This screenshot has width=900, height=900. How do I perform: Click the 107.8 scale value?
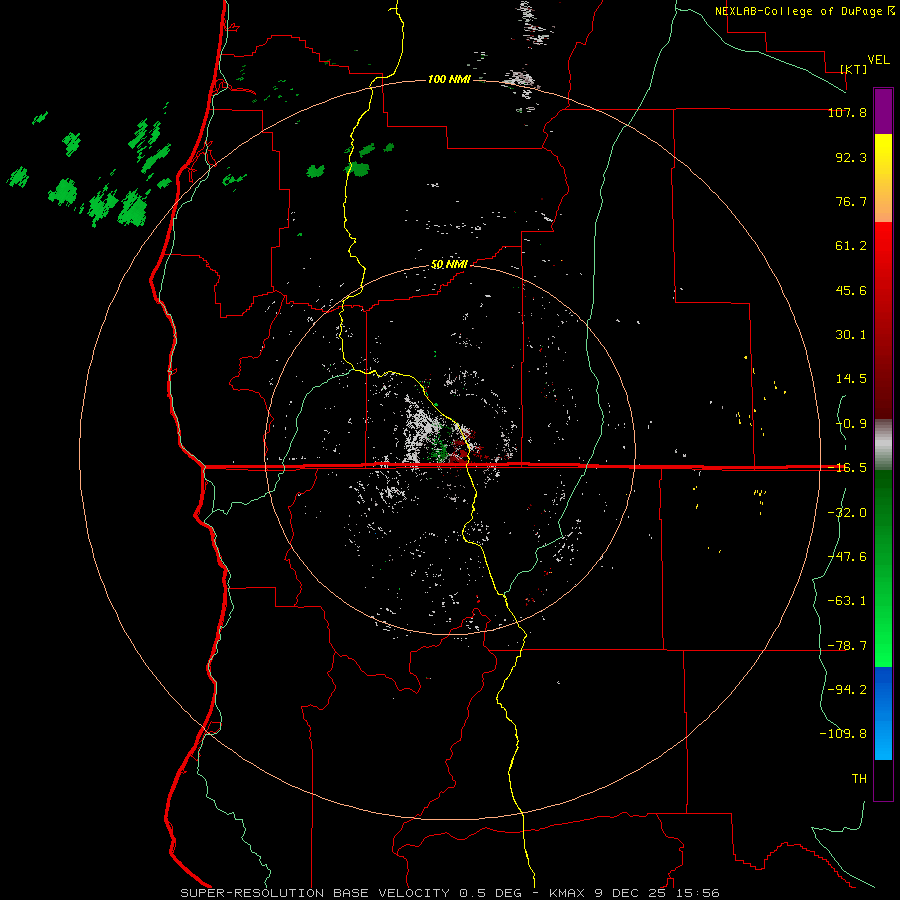(847, 112)
